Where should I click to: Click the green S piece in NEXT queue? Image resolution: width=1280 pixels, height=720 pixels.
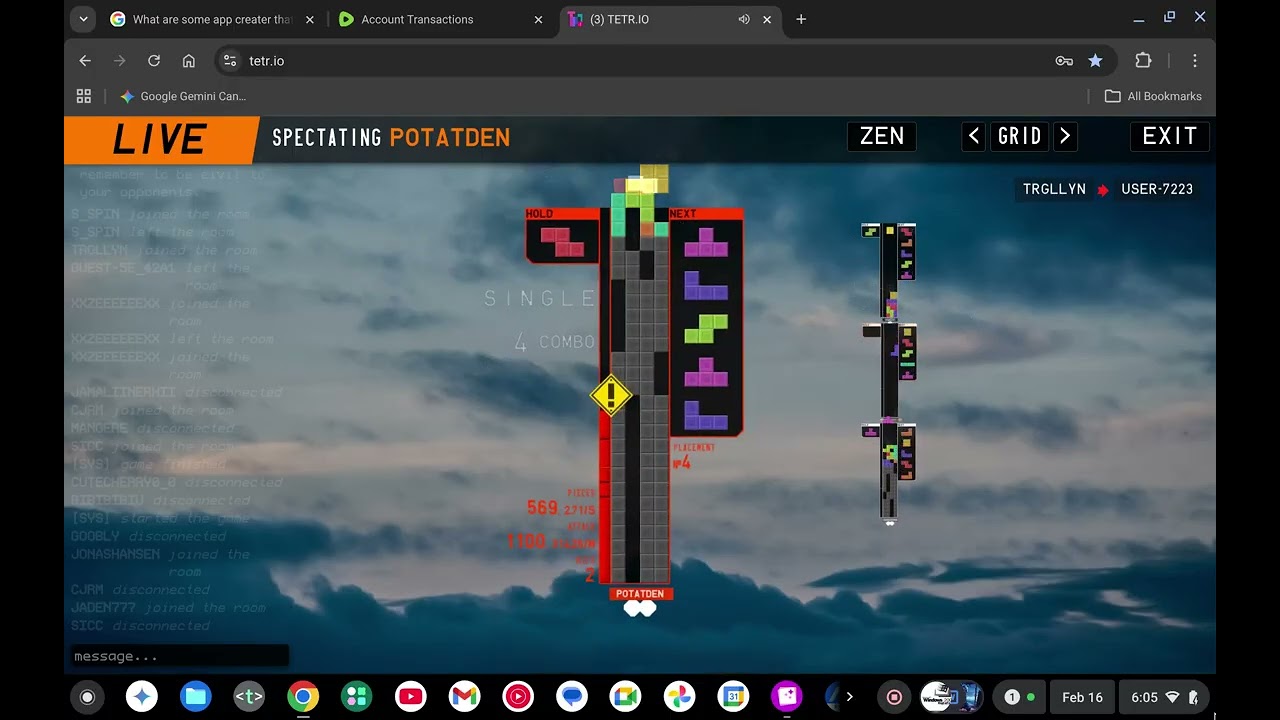(x=706, y=328)
